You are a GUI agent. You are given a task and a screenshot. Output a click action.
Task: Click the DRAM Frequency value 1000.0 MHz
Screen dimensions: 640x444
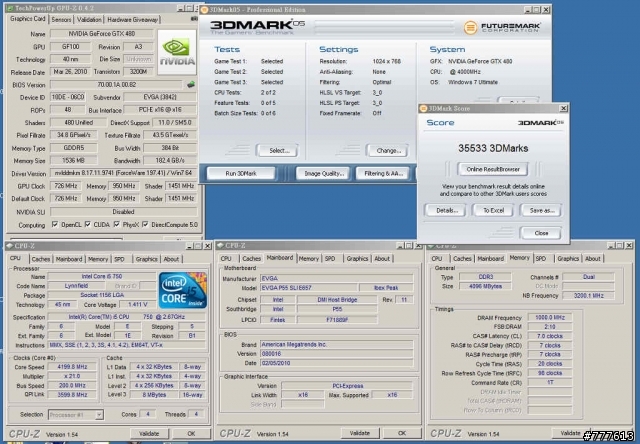[x=550, y=317]
